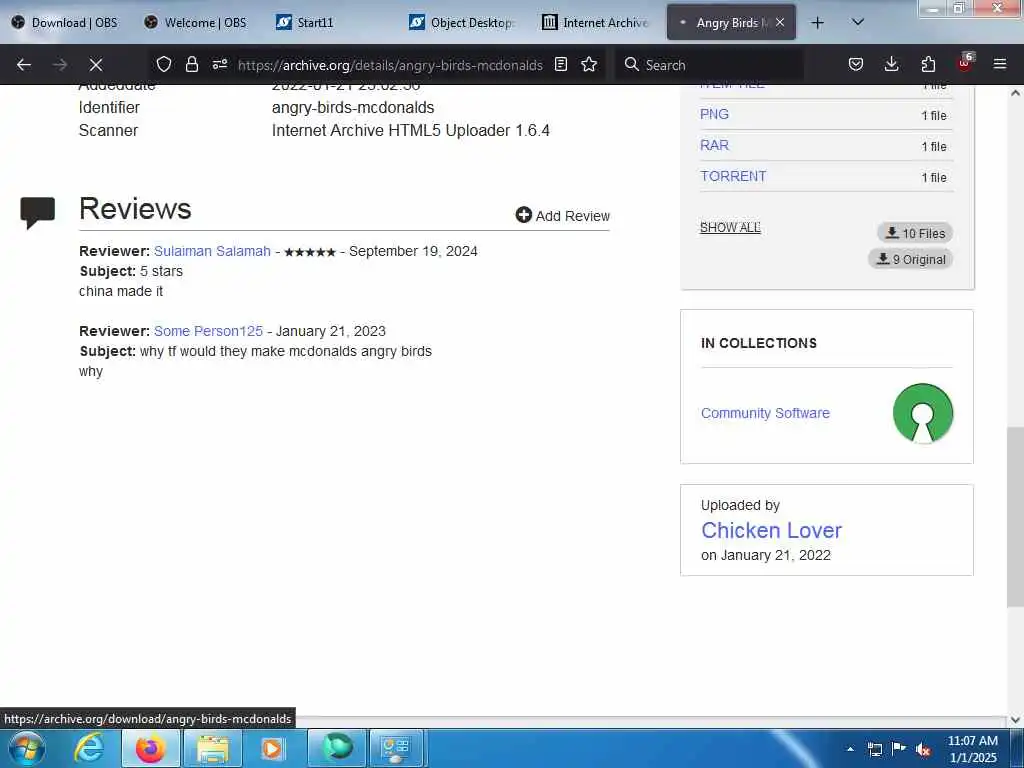
Task: Click SHOW ALL files
Action: tap(730, 227)
